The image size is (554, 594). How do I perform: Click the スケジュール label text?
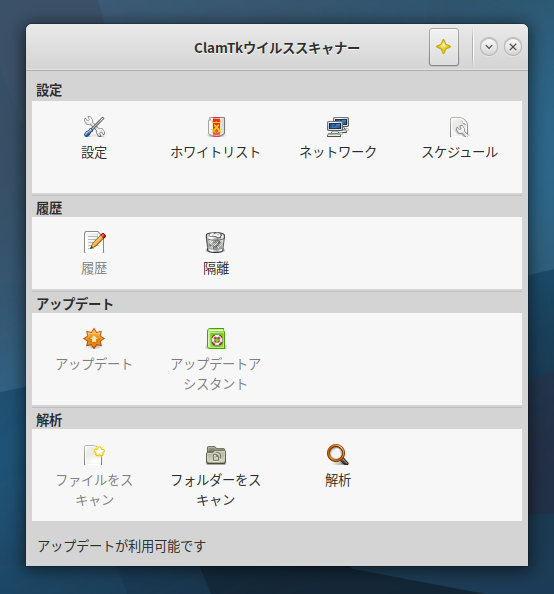(x=460, y=152)
